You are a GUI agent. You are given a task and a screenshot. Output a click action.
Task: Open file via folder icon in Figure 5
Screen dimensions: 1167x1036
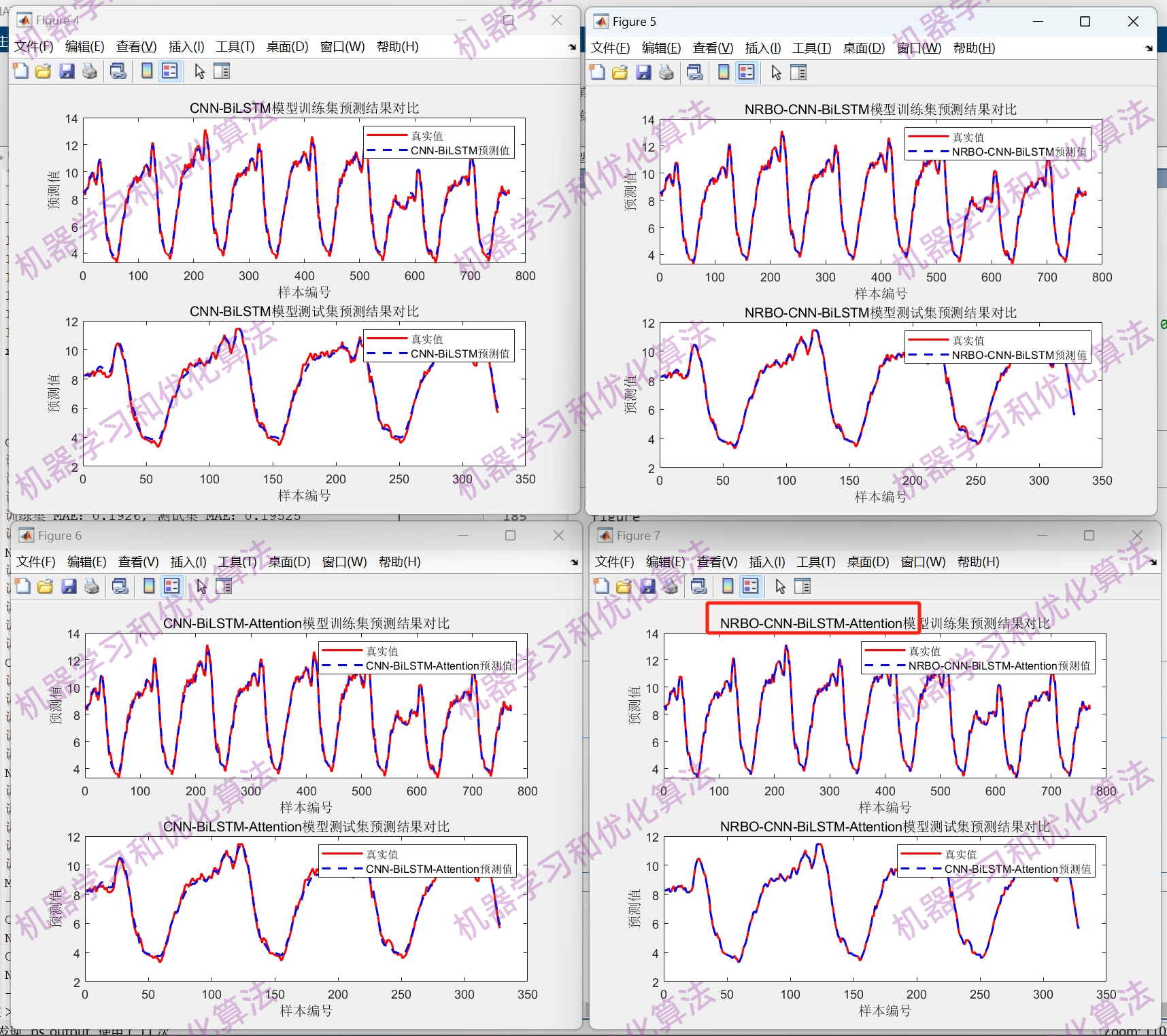click(x=620, y=72)
